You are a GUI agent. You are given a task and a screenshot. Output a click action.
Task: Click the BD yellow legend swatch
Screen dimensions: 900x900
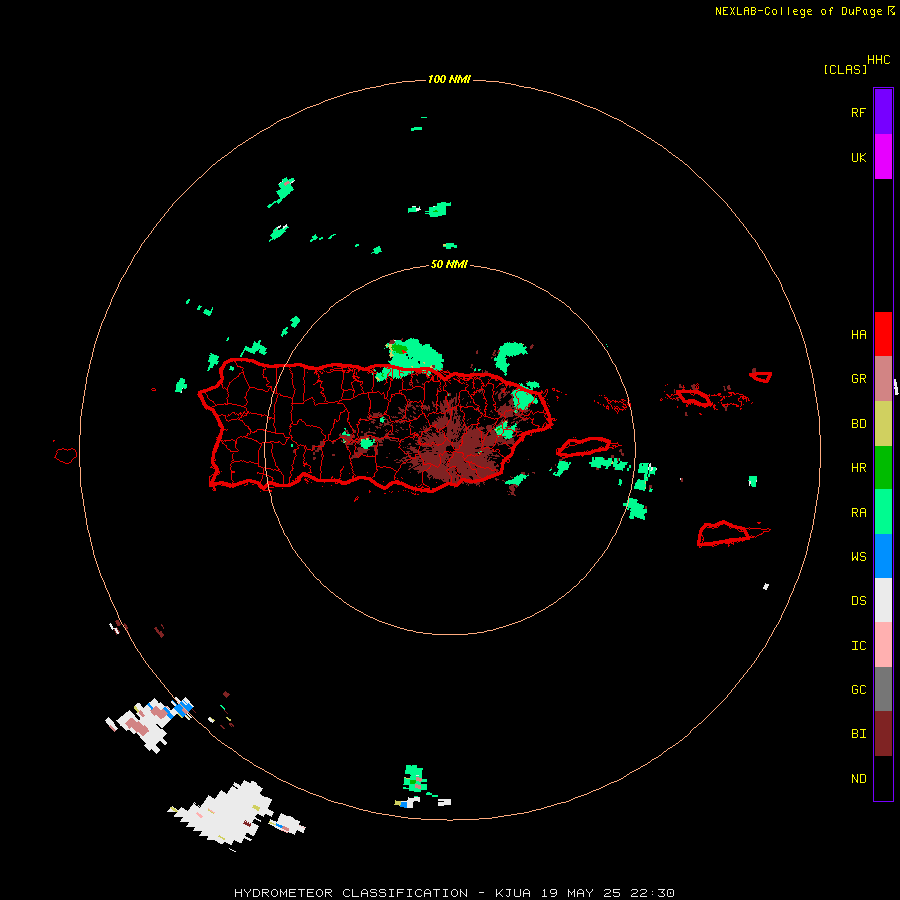(x=883, y=424)
